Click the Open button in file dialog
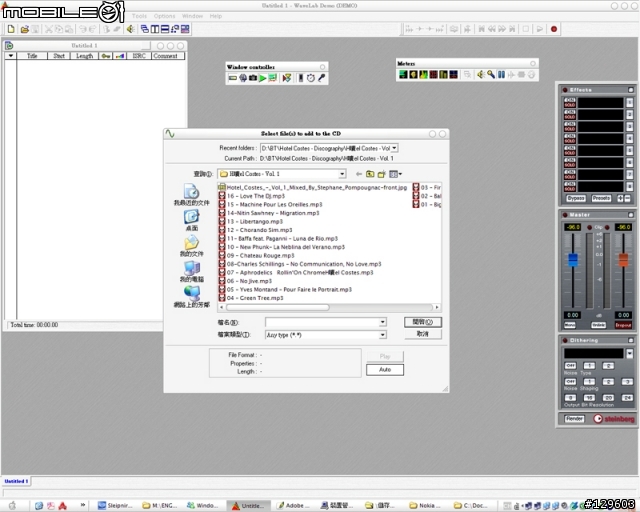Screen dimensions: 640x512 (x=423, y=322)
